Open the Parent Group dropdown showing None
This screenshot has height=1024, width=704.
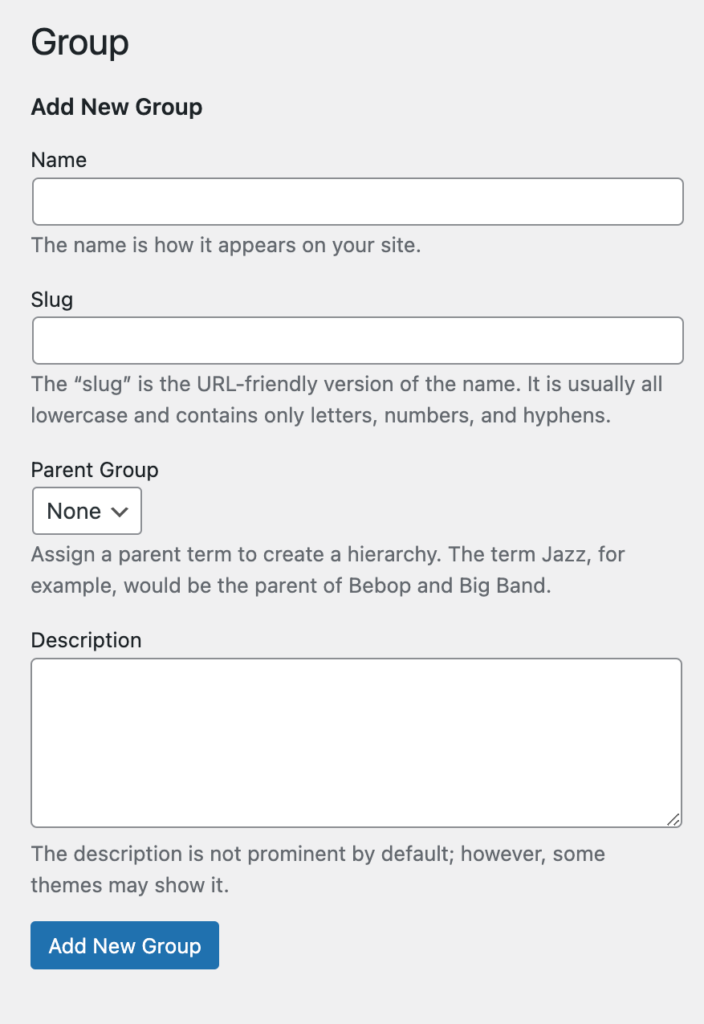87,511
